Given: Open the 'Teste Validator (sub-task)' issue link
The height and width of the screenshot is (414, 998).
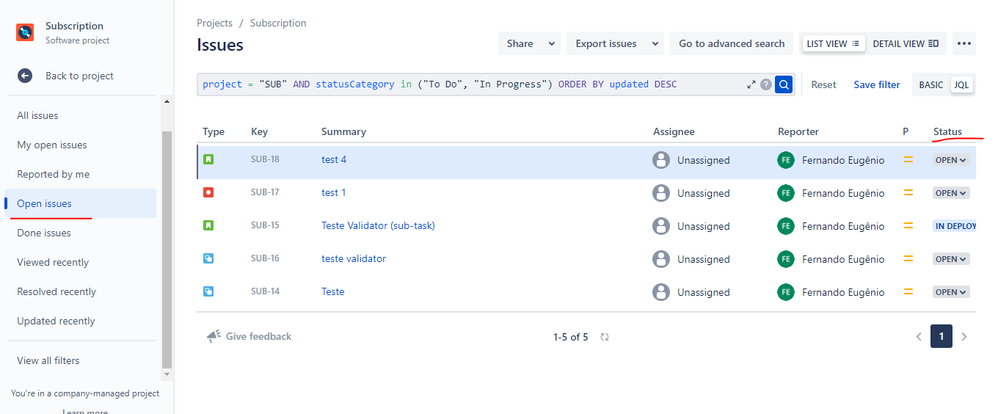Looking at the screenshot, I should tap(378, 225).
